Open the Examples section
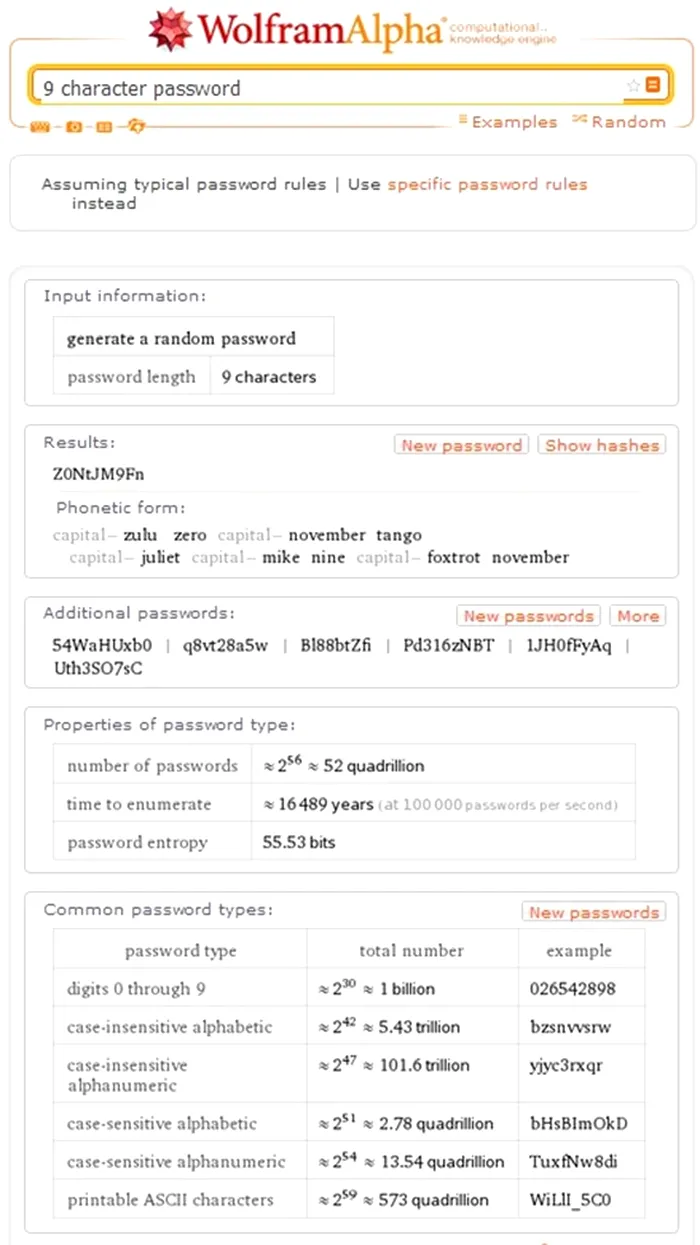 point(514,121)
